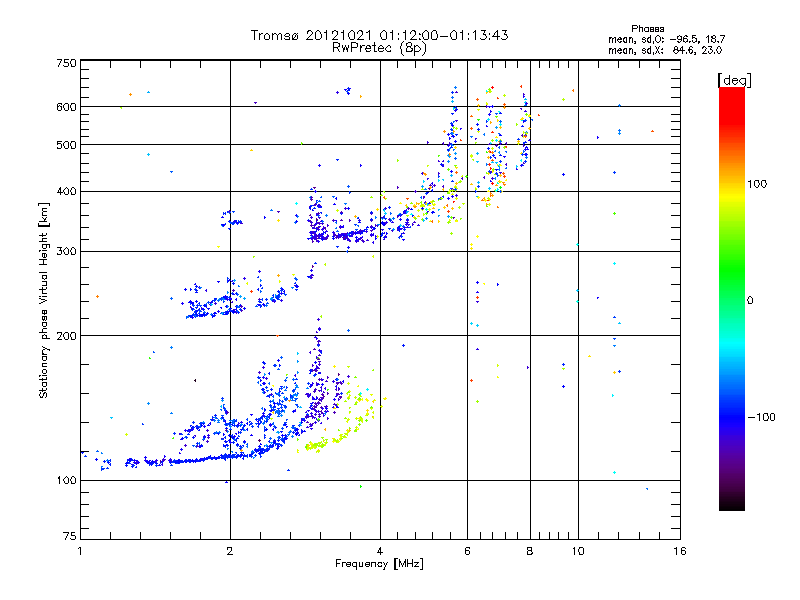Viewport: 800px width, 600px height.
Task: Click the y-axis label '75'
Action: (70, 536)
